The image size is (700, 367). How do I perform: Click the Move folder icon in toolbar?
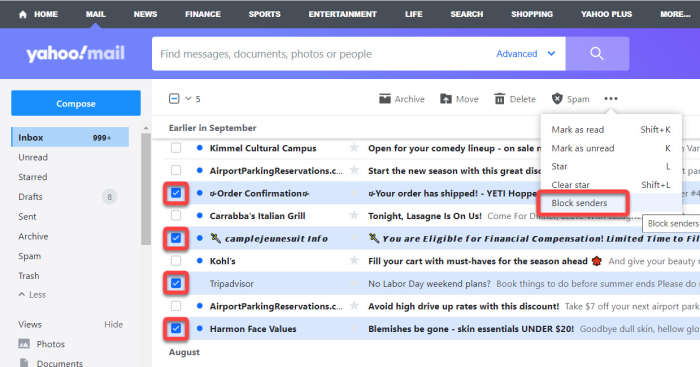pyautogui.click(x=446, y=99)
